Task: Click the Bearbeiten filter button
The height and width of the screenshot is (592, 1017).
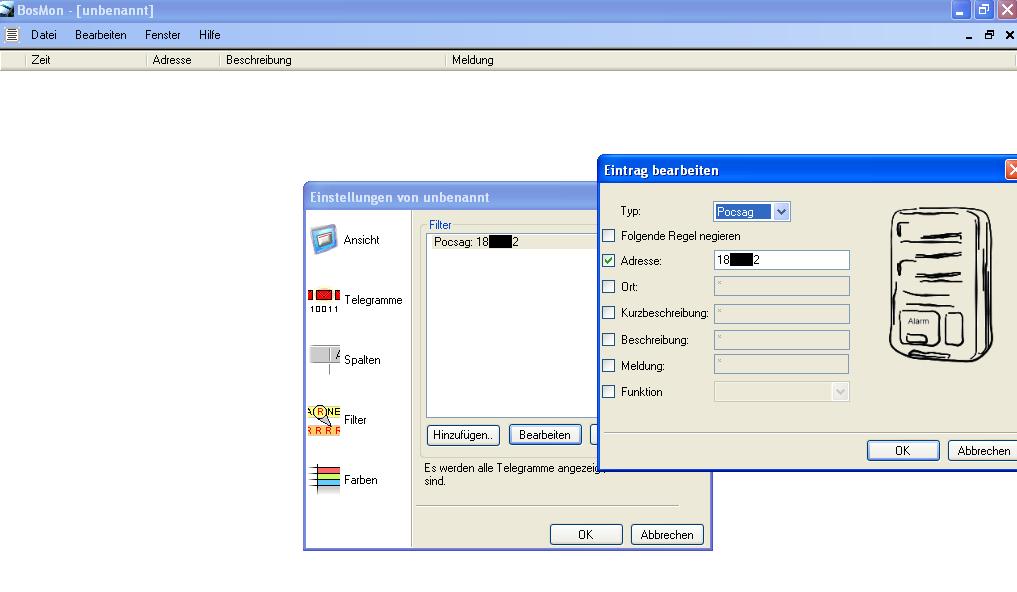Action: [545, 434]
